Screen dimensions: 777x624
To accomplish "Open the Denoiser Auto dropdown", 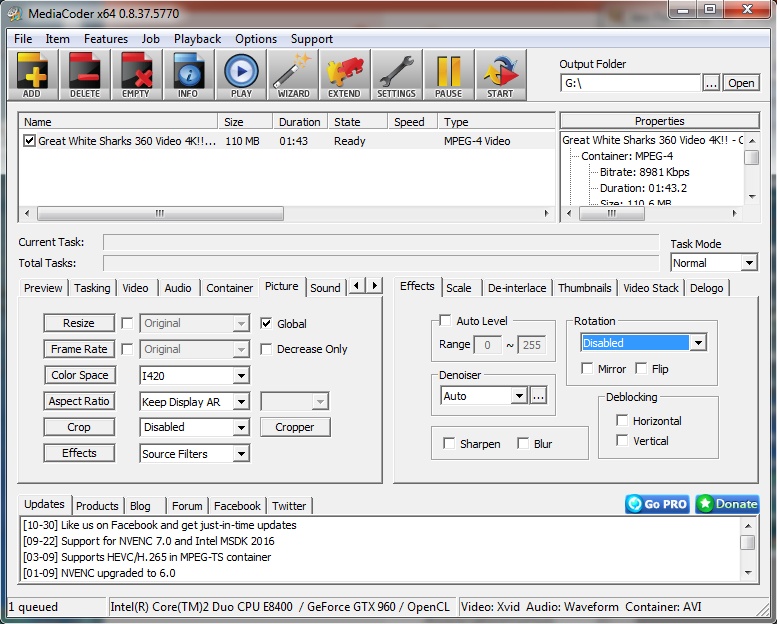I will pos(484,396).
